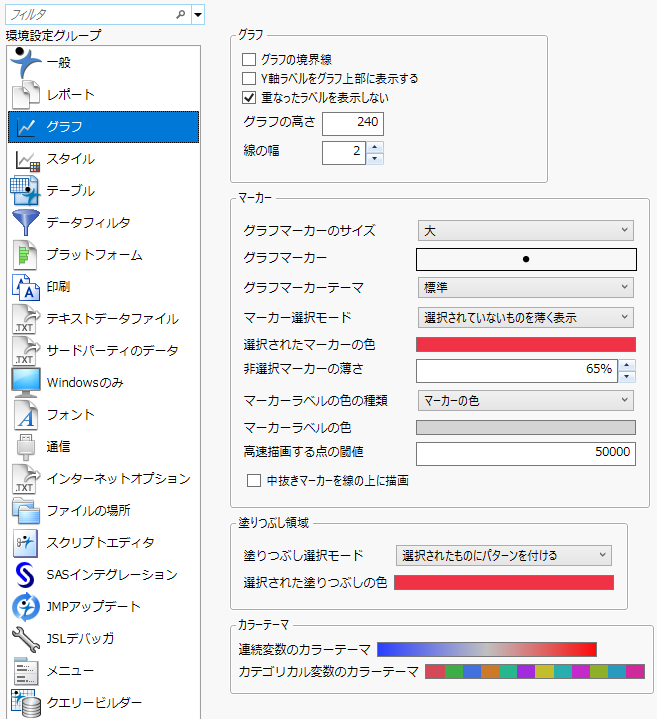This screenshot has width=657, height=719.
Task: Select テーブル group label
Action: 71,191
